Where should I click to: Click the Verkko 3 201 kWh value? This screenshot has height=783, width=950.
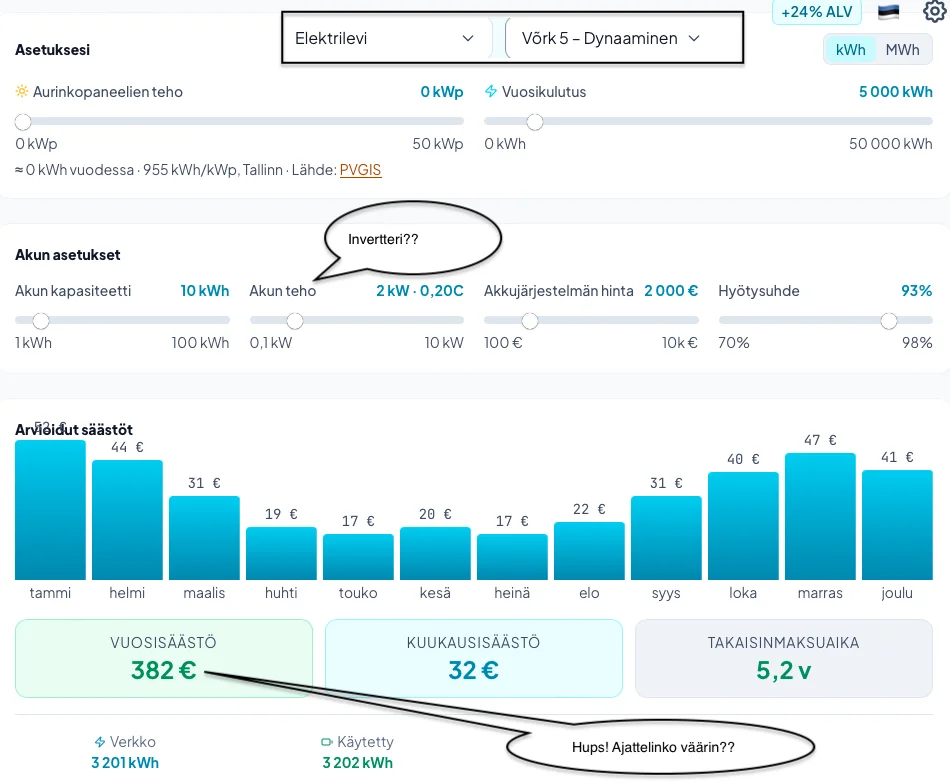pyautogui.click(x=125, y=762)
